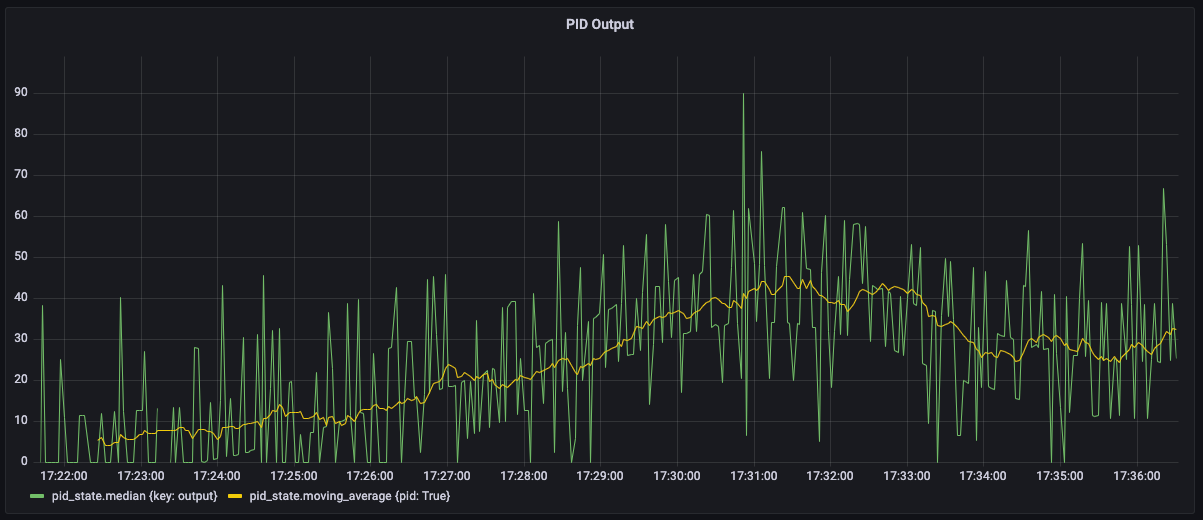Image resolution: width=1203 pixels, height=520 pixels.
Task: Click the 0 y-axis value
Action: [24, 462]
